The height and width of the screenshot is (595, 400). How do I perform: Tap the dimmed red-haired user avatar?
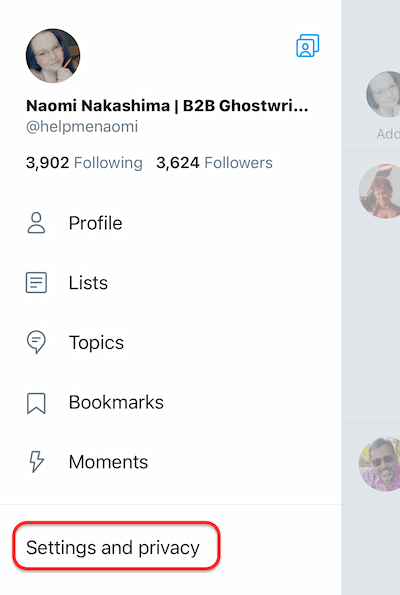pyautogui.click(x=380, y=191)
